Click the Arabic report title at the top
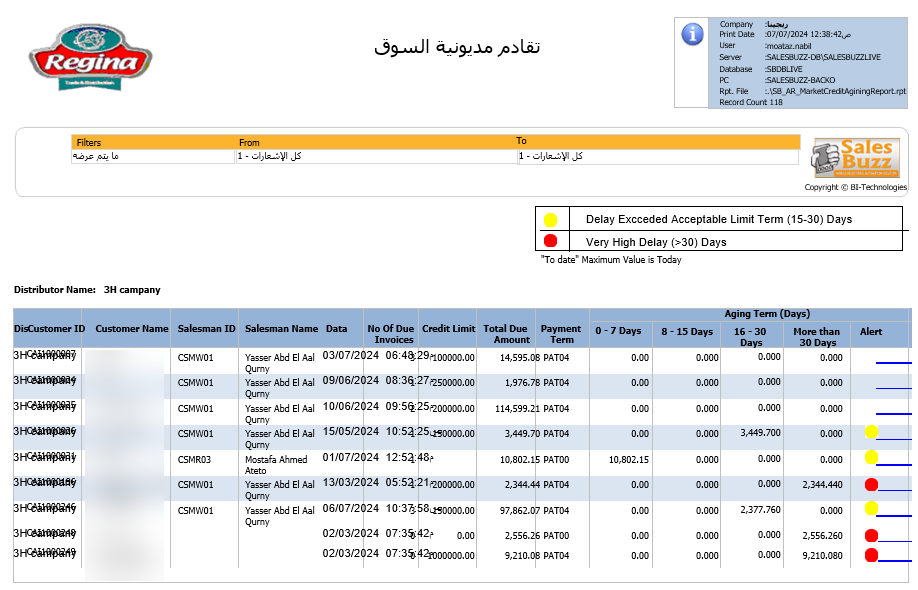Screen dimensions: 918x590 457,47
